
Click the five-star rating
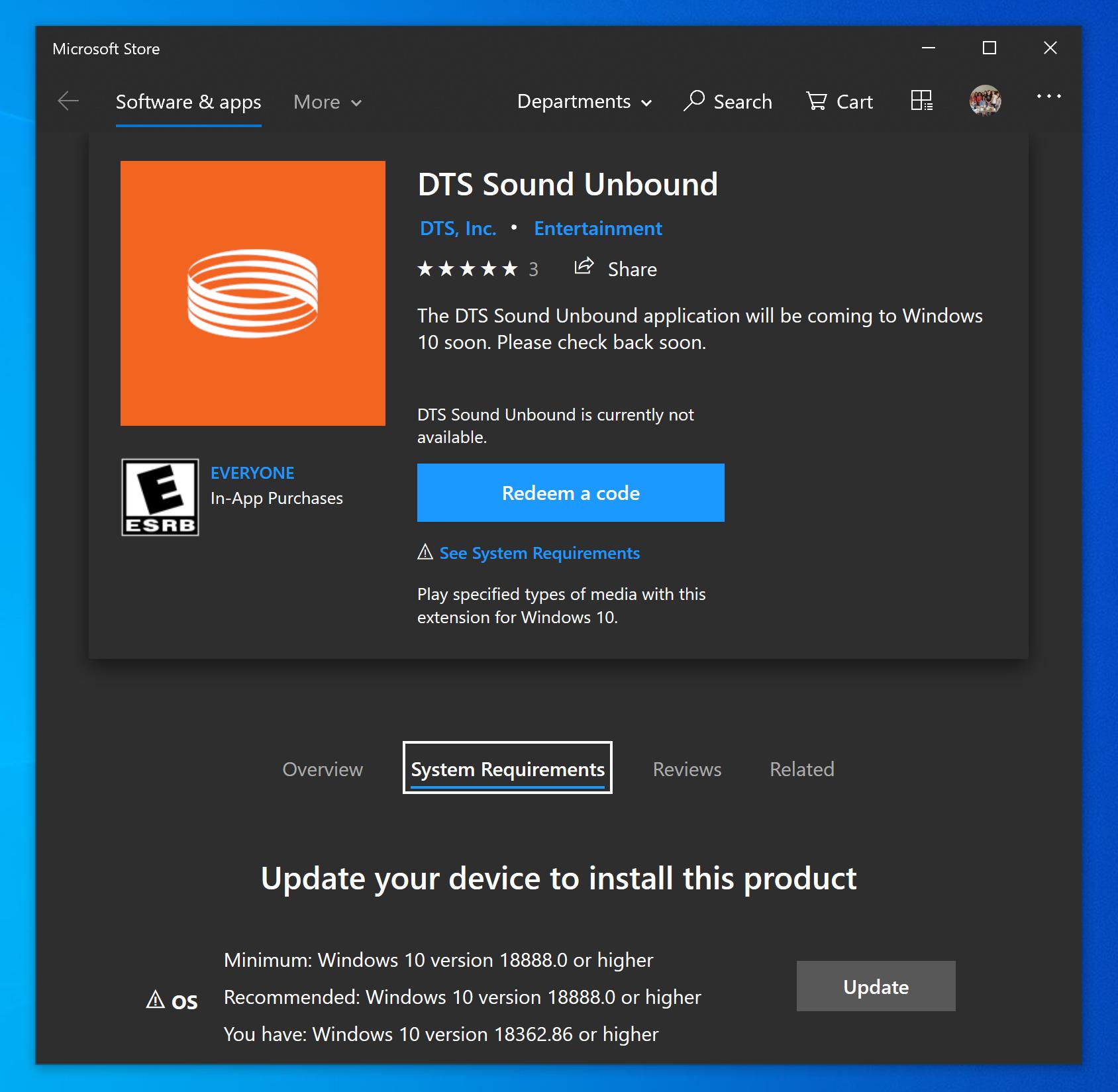pyautogui.click(x=468, y=269)
